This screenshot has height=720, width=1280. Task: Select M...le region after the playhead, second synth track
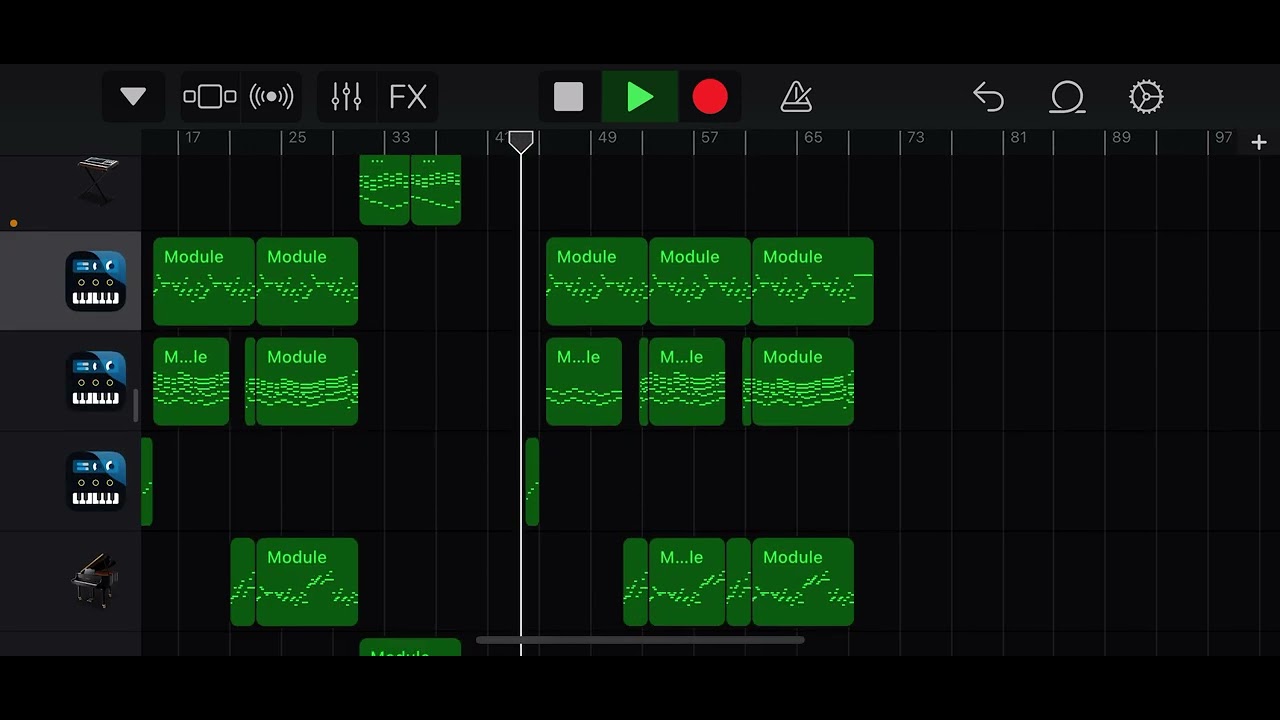tap(584, 381)
